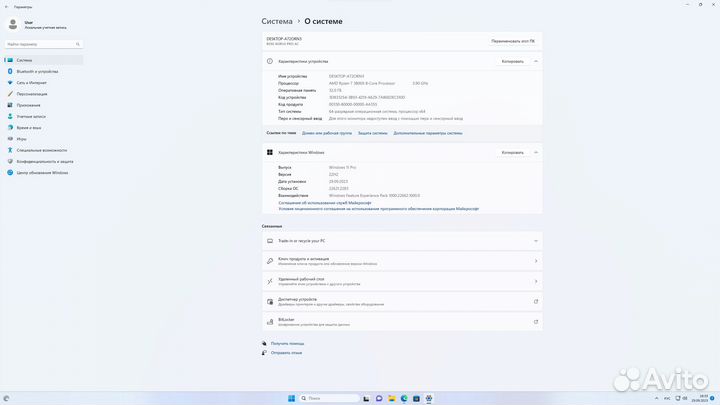Open "Дополнительные параметры системы" link

click(x=428, y=133)
